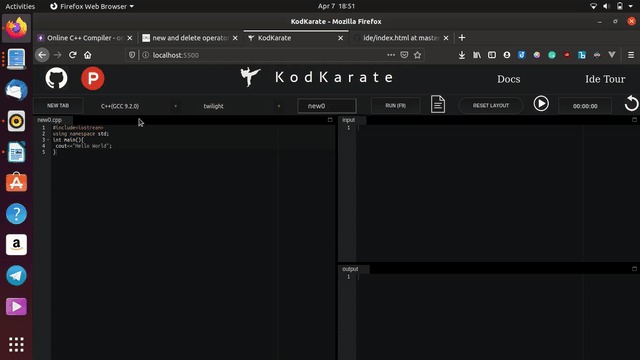Click in the input editor line 1
Image resolution: width=640 pixels, height=360 pixels.
(x=498, y=128)
